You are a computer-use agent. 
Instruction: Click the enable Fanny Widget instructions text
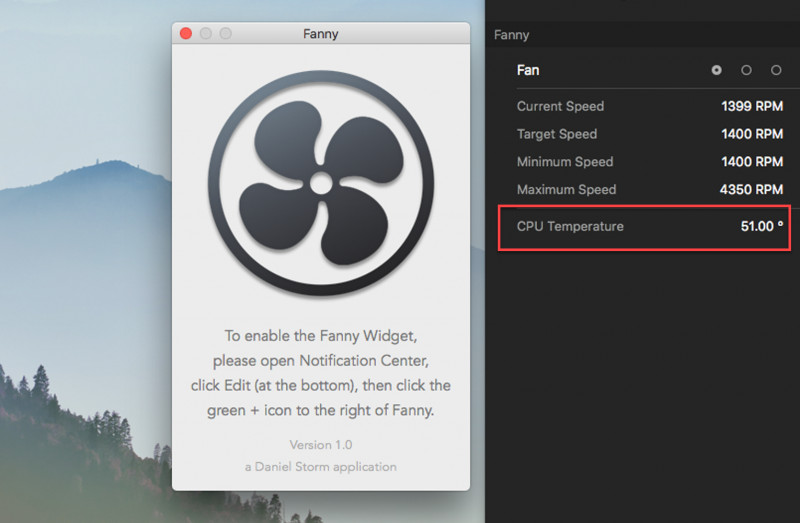[321, 372]
